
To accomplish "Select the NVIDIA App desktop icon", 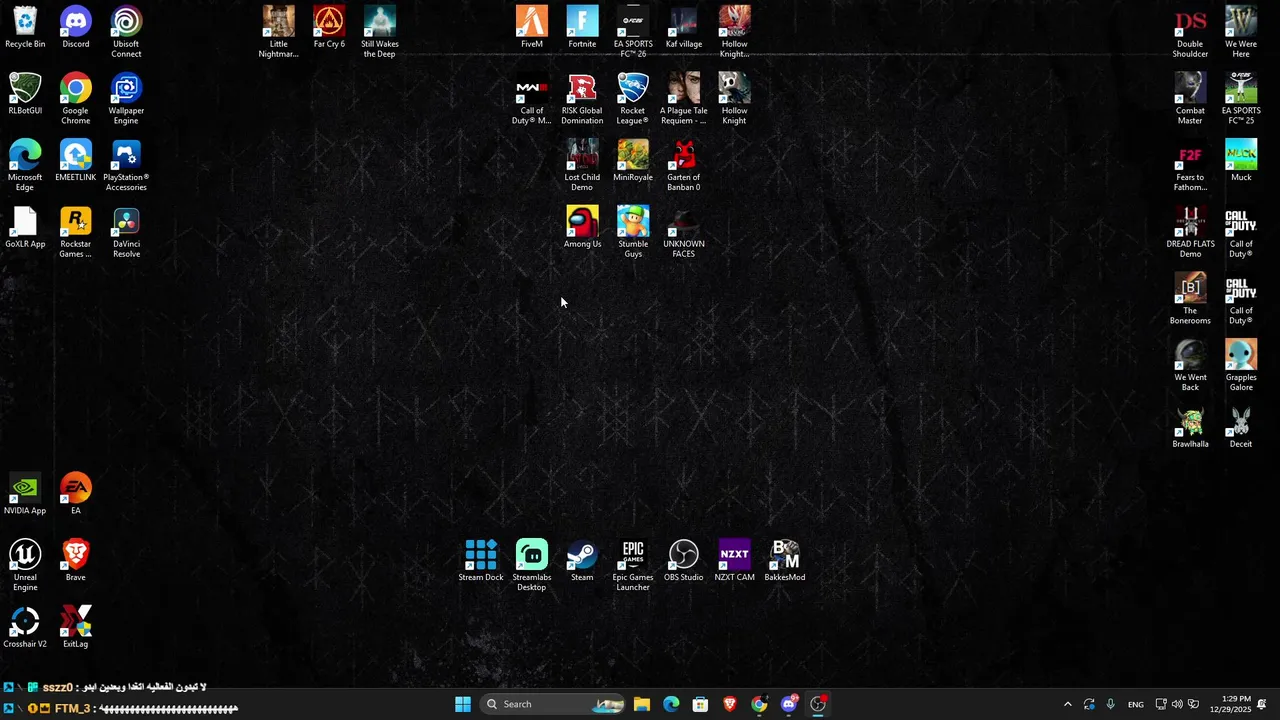I will pos(25,495).
